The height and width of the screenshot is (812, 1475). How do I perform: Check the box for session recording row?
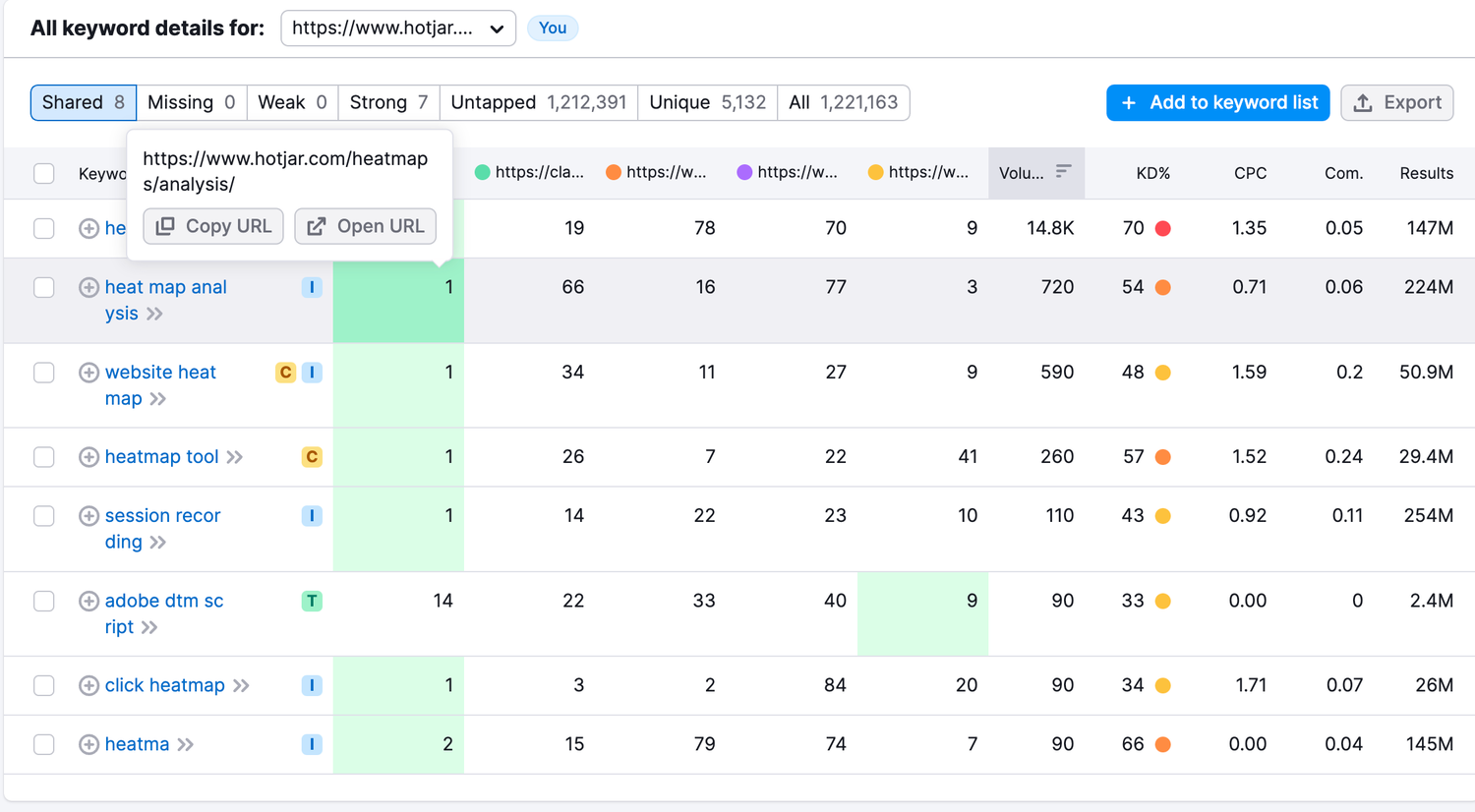click(44, 516)
